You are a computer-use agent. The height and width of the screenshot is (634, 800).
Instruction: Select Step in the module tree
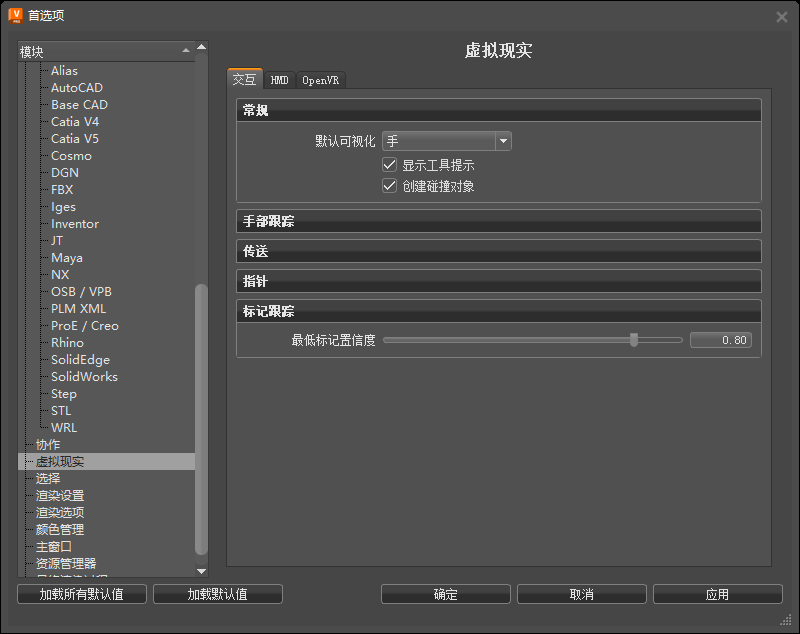coord(64,394)
